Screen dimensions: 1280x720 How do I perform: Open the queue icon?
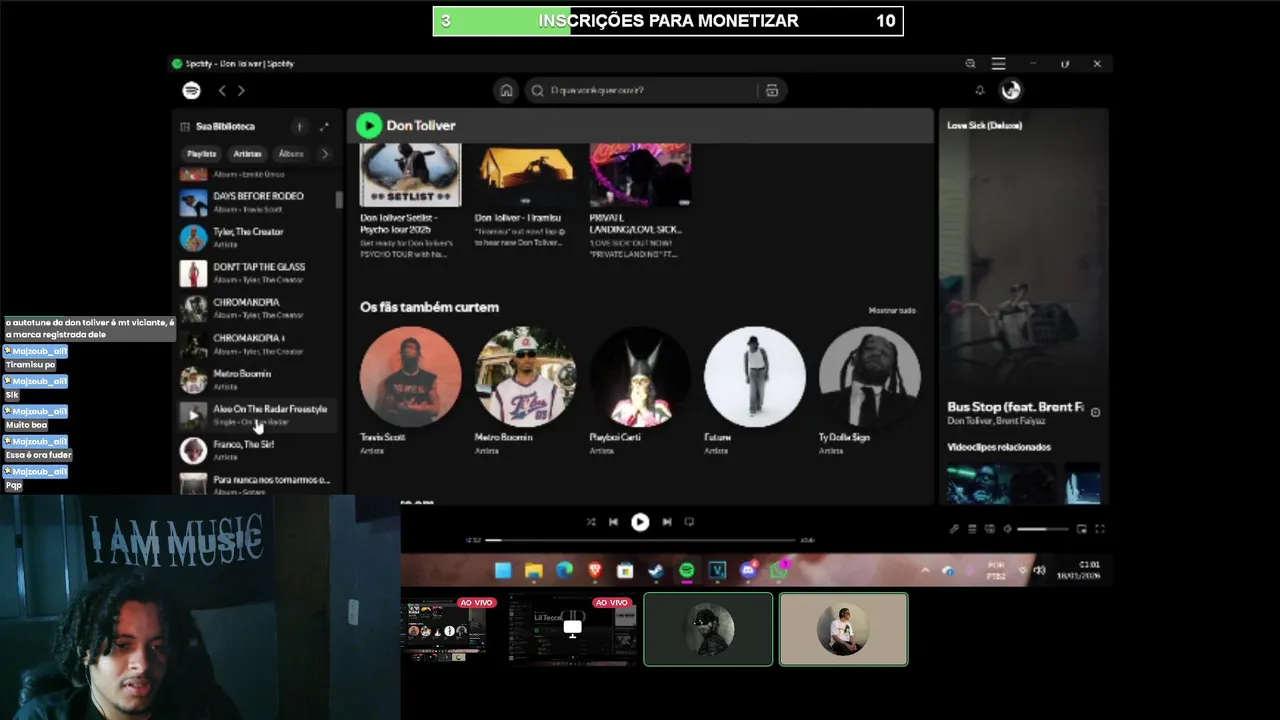tap(972, 529)
